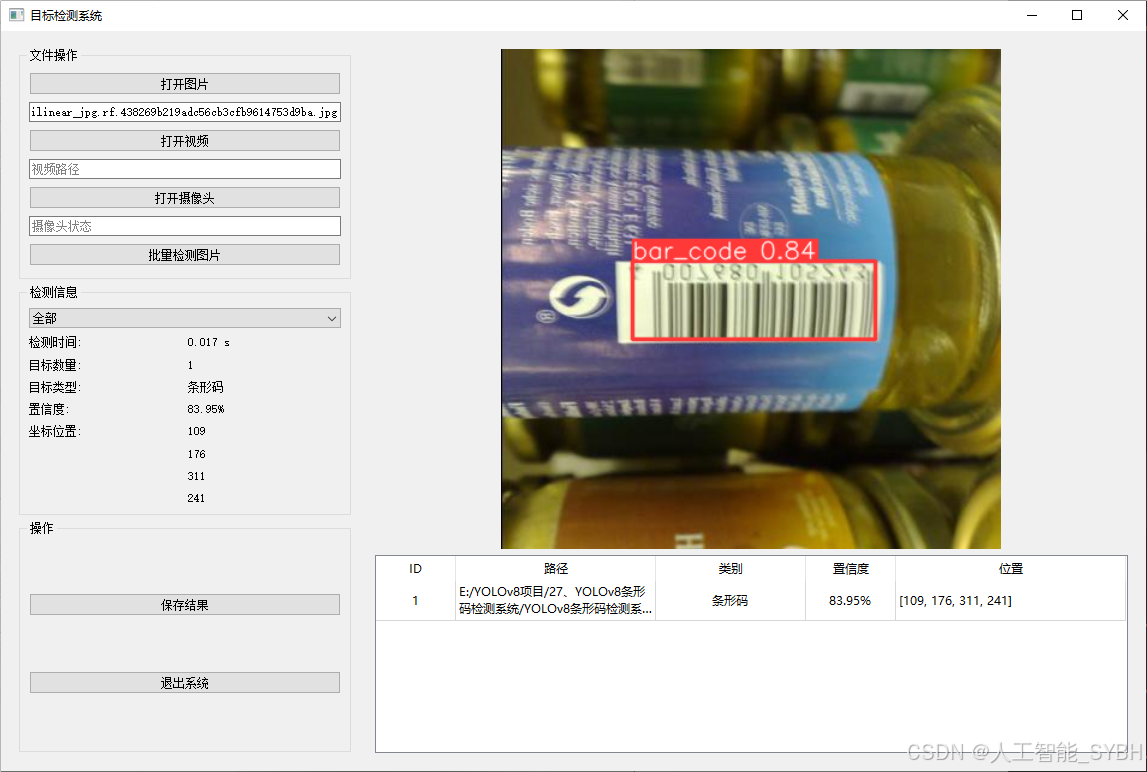Maximize the 目标检测系统 window
Image resolution: width=1147 pixels, height=772 pixels.
click(1077, 15)
